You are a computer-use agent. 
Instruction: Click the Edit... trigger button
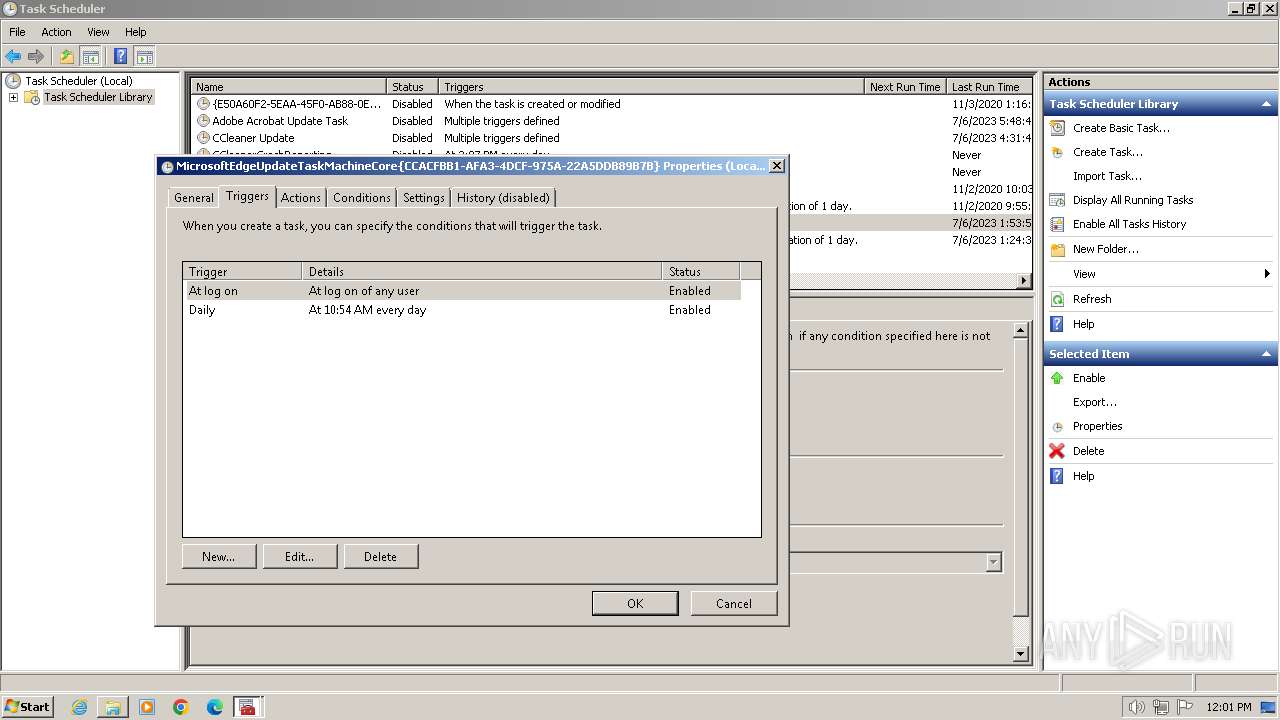[x=300, y=557]
